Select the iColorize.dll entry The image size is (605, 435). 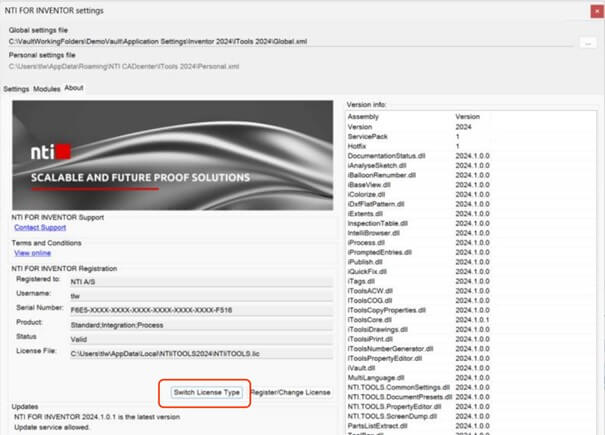tap(471, 195)
